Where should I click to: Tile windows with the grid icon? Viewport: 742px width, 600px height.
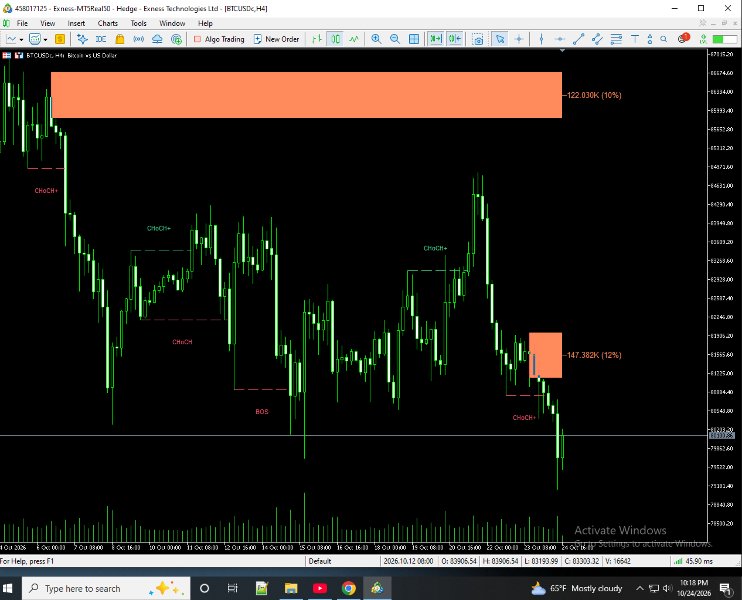pyautogui.click(x=414, y=39)
